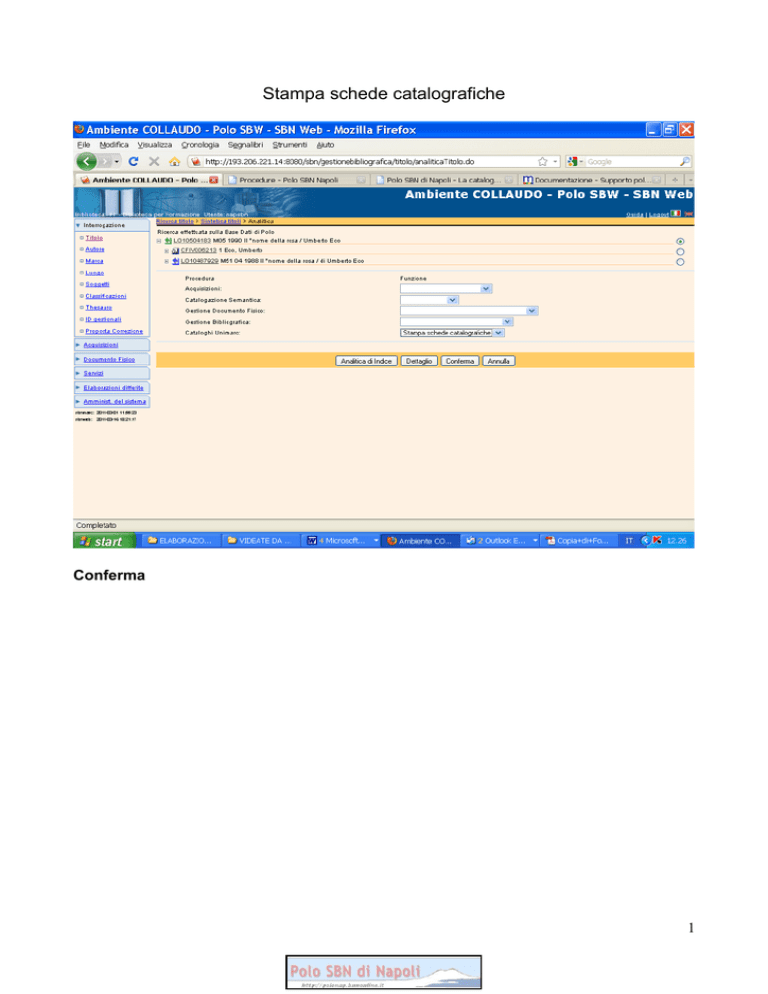The width and height of the screenshot is (768, 994).
Task: Open the Visualizza menu
Action: 155,145
